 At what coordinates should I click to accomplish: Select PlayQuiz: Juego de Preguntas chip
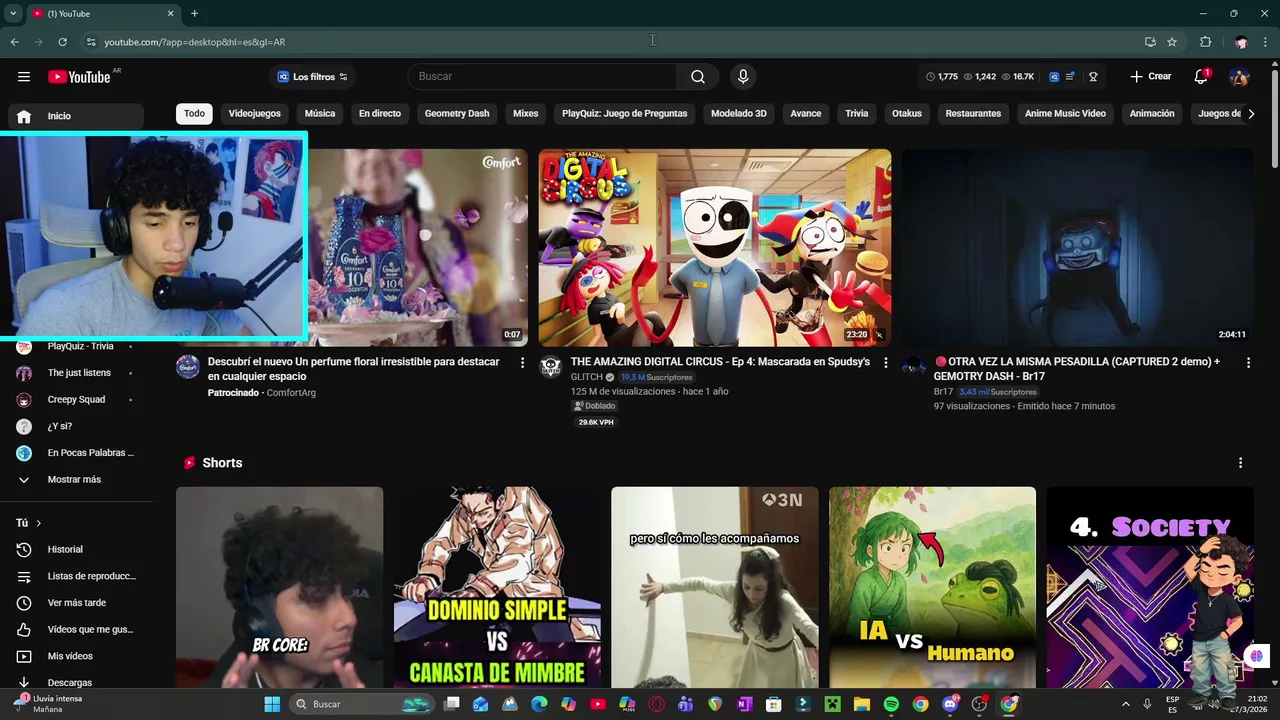pos(625,113)
